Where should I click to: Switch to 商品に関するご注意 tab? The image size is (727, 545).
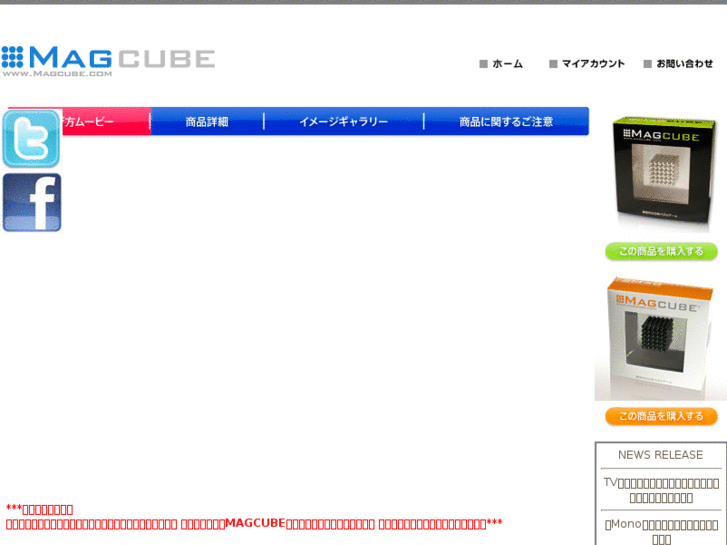[x=506, y=122]
